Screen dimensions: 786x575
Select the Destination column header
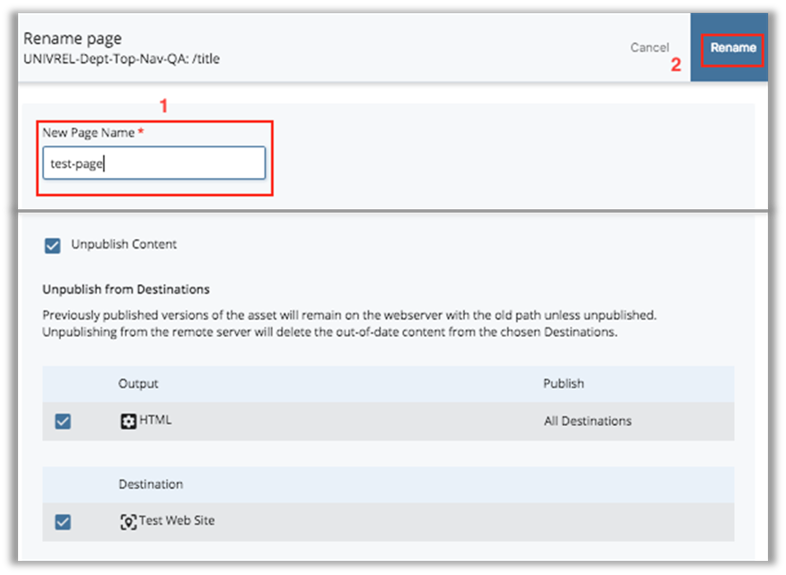[x=150, y=484]
